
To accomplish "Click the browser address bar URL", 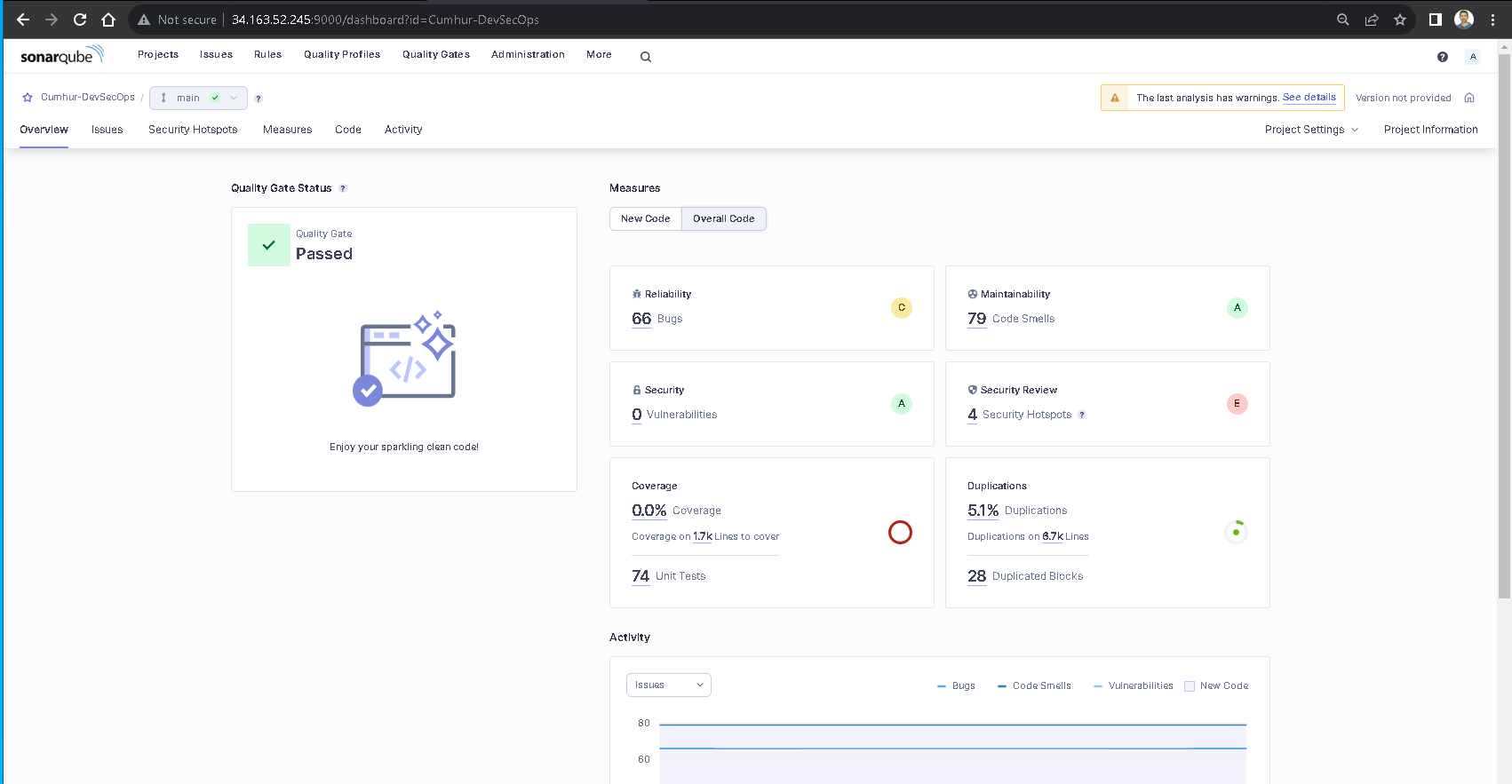I will [x=386, y=20].
